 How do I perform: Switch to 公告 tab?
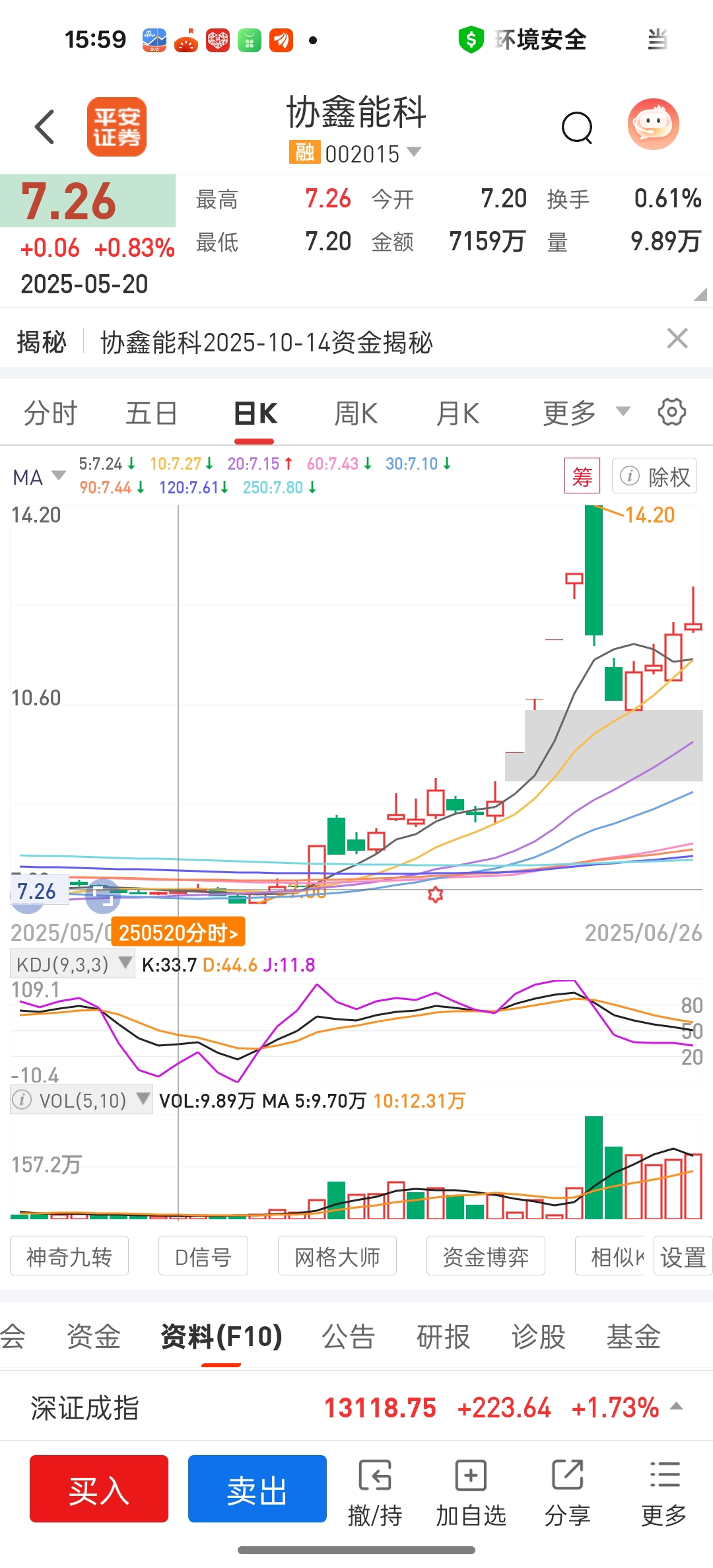(x=349, y=1337)
